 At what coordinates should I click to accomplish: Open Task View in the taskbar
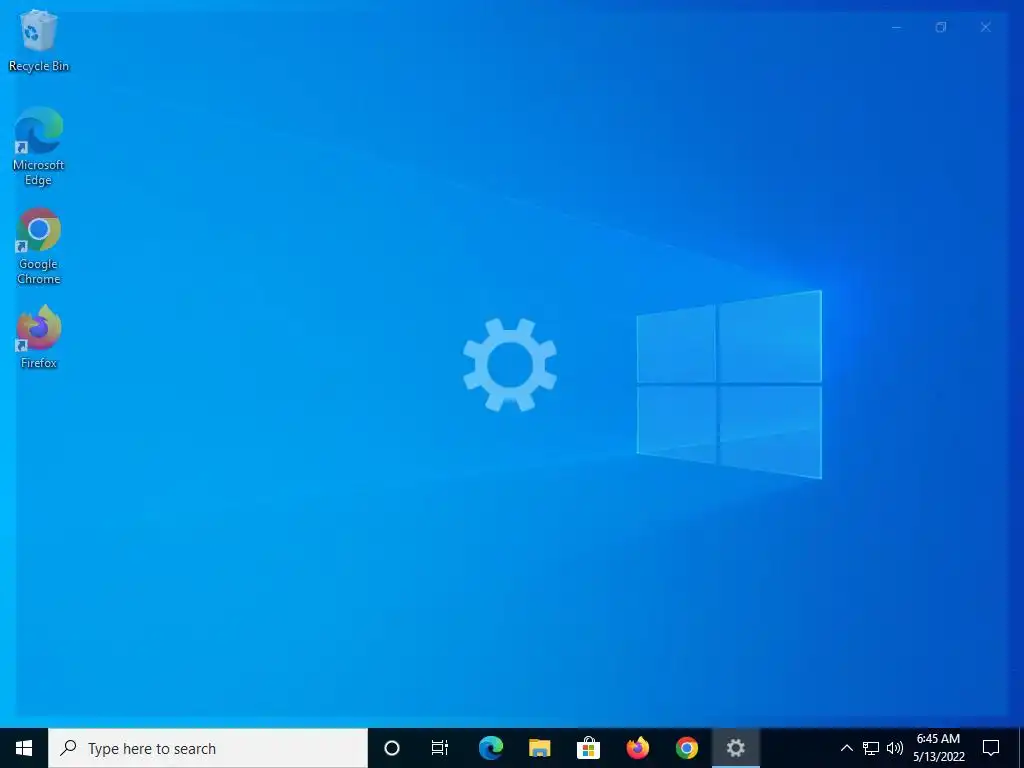[x=440, y=748]
